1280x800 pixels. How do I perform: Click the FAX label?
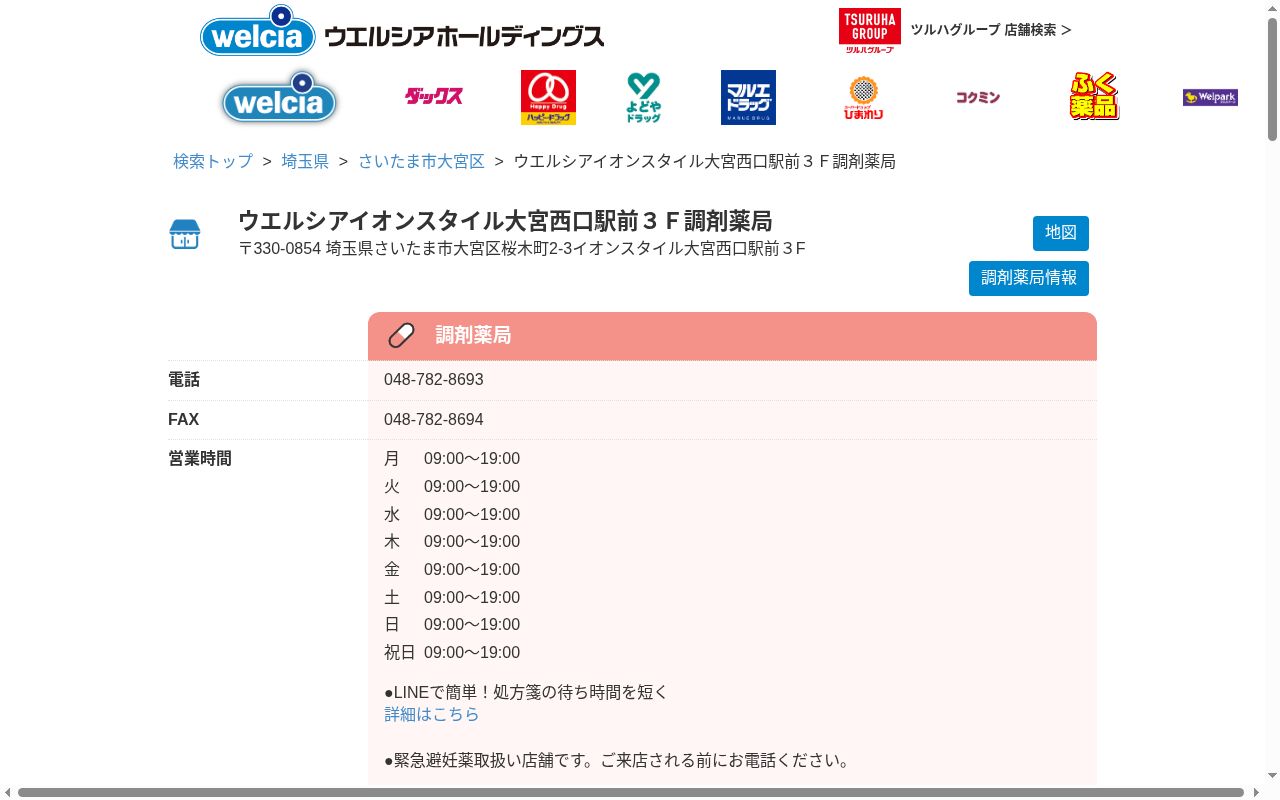point(184,419)
